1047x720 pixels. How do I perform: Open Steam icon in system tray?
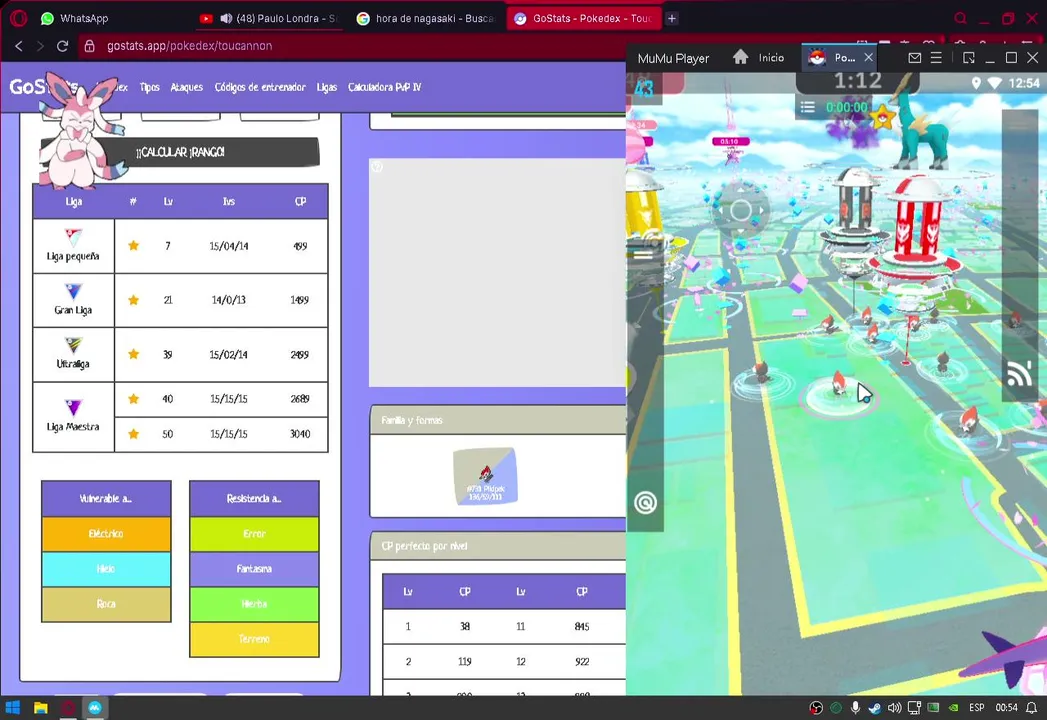coord(875,708)
